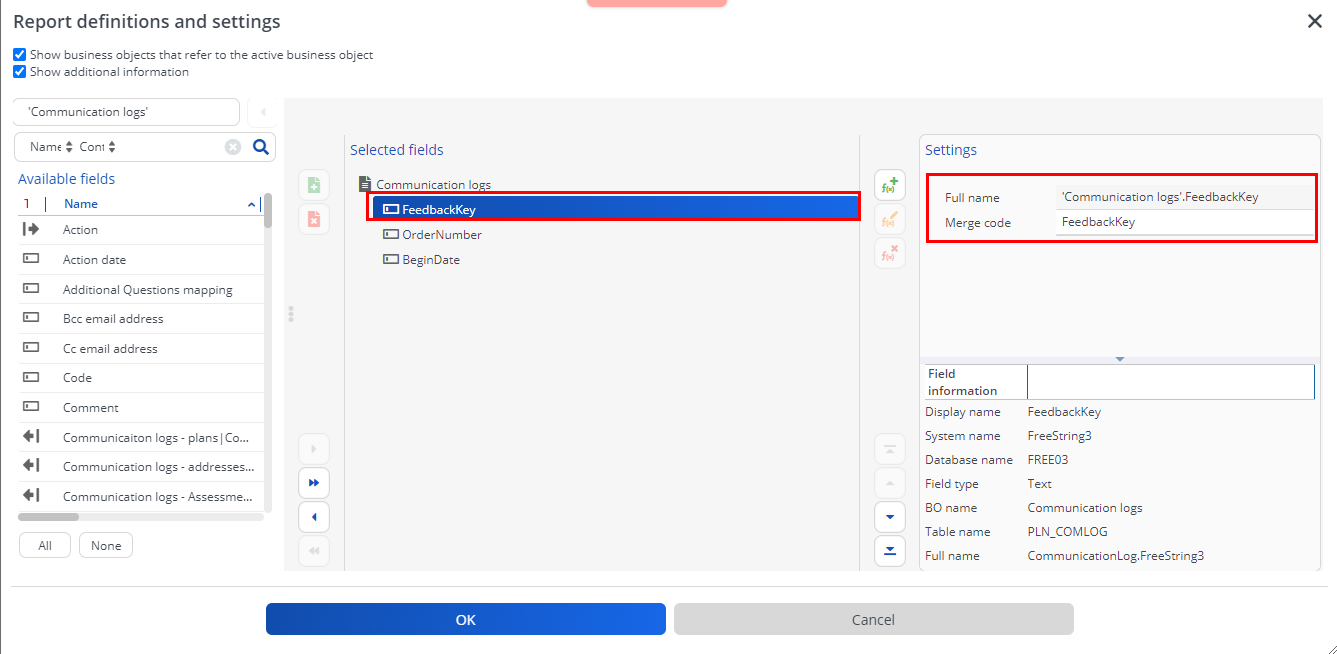Click the Merge code input field
The height and width of the screenshot is (654, 1337).
1185,222
